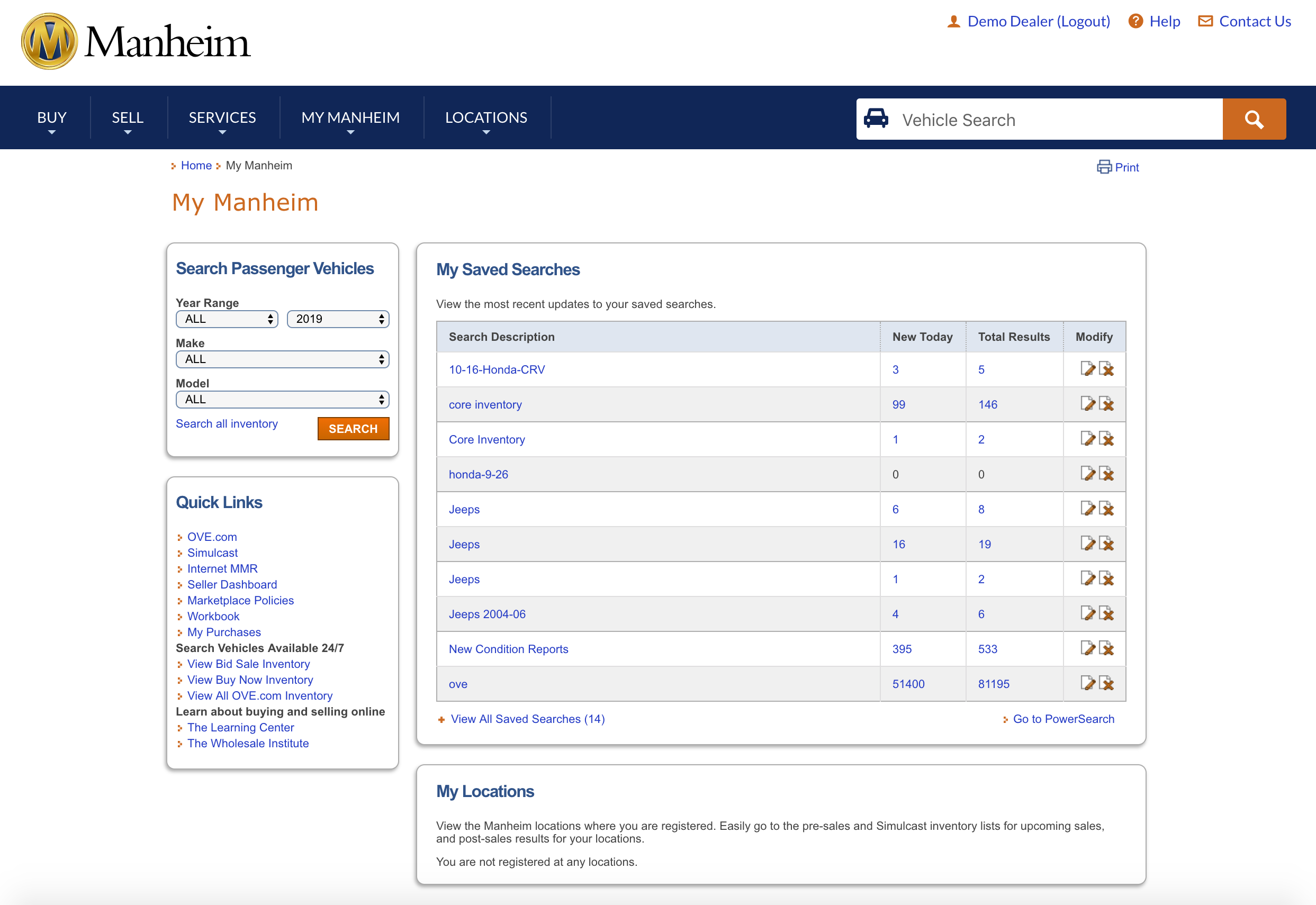1316x905 pixels.
Task: Print this My Manheim page
Action: [x=1117, y=167]
